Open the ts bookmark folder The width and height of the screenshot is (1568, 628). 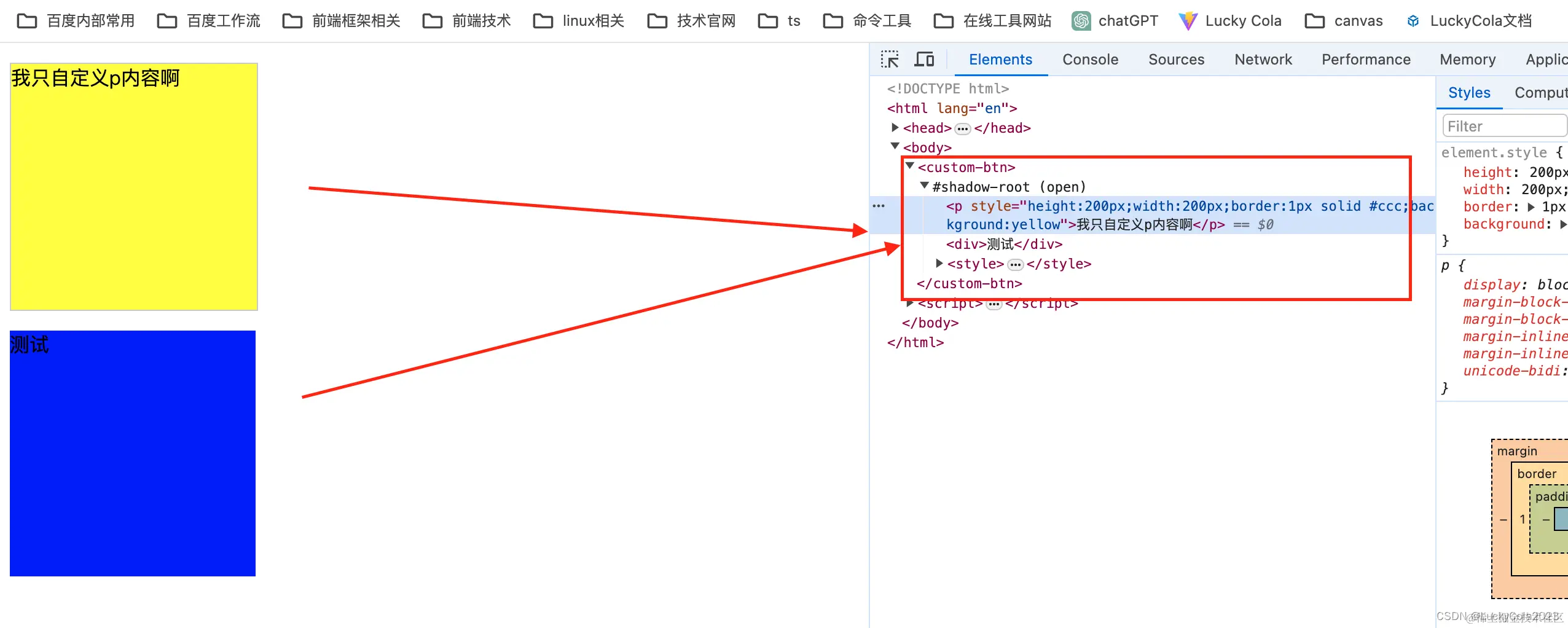pos(779,21)
